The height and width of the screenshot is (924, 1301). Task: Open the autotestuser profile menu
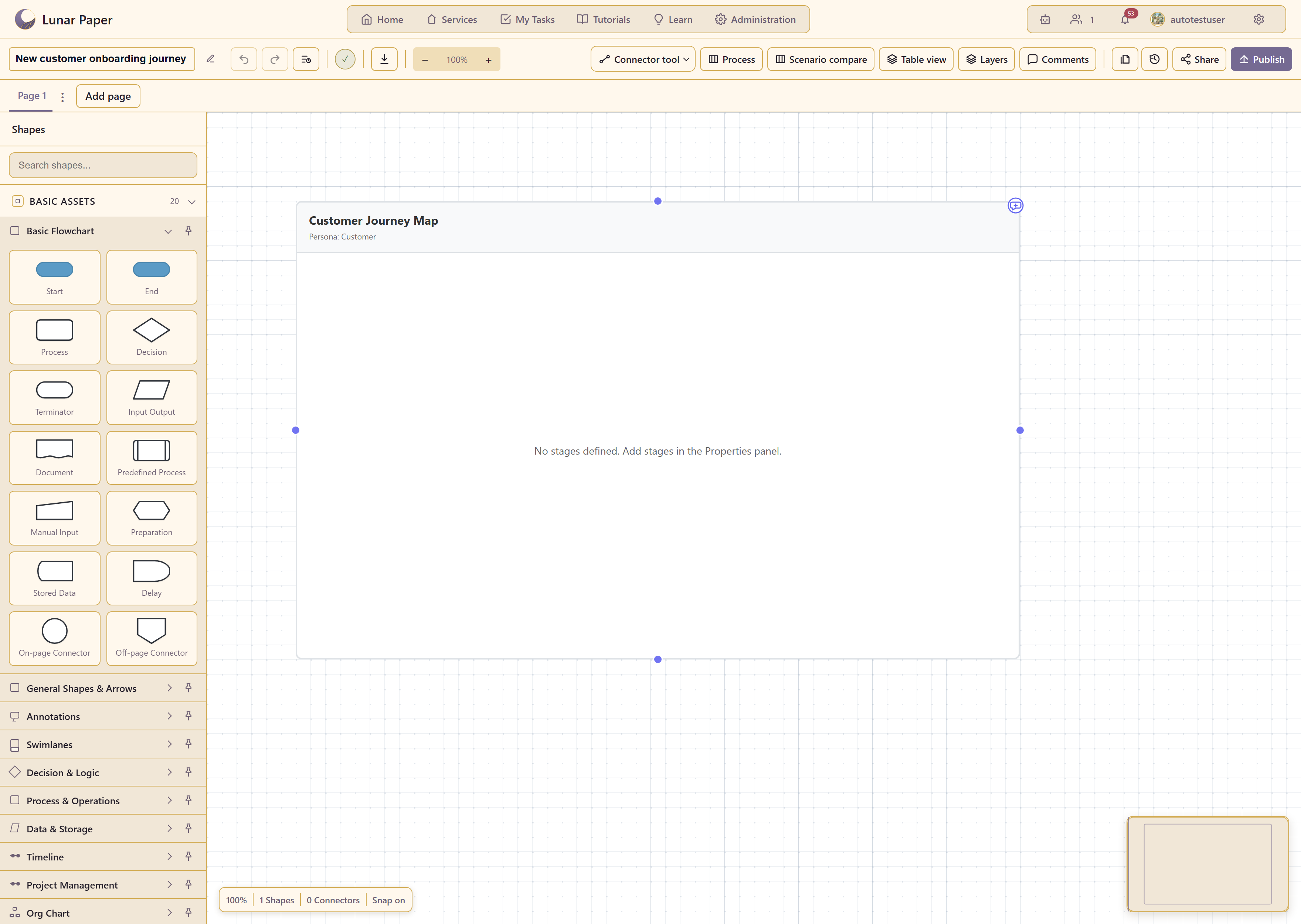pos(1187,19)
